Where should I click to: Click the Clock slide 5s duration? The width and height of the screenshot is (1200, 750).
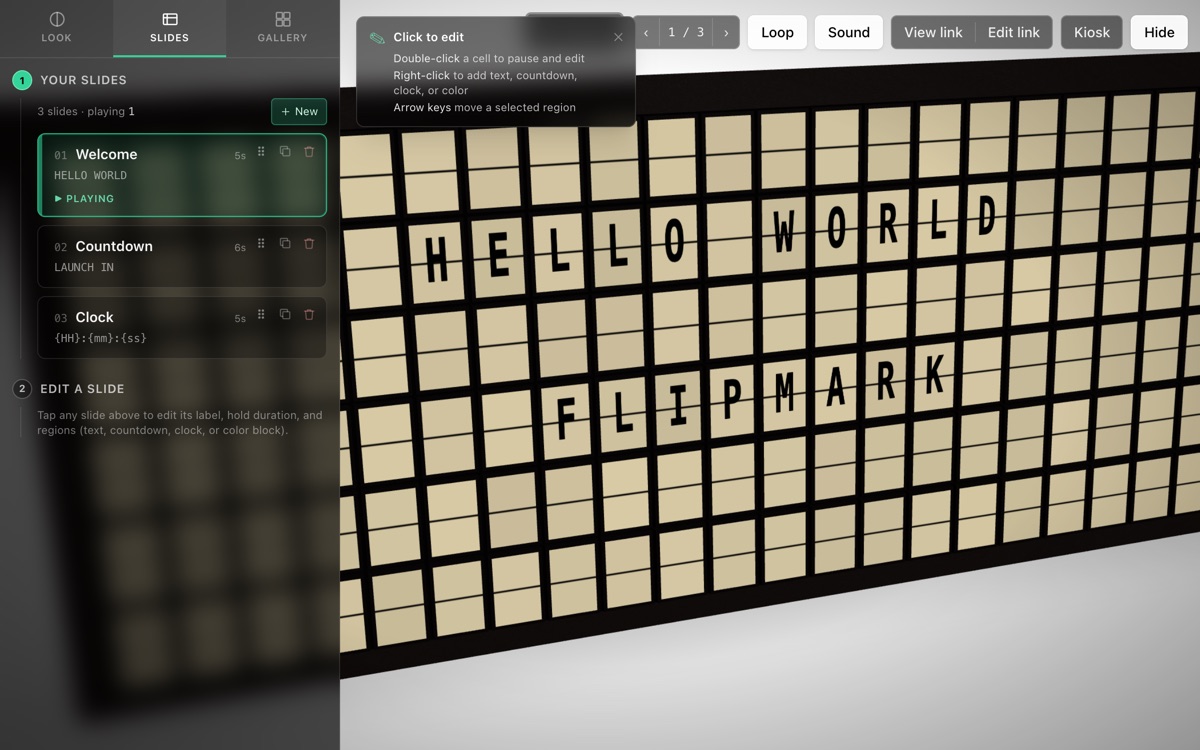[240, 319]
